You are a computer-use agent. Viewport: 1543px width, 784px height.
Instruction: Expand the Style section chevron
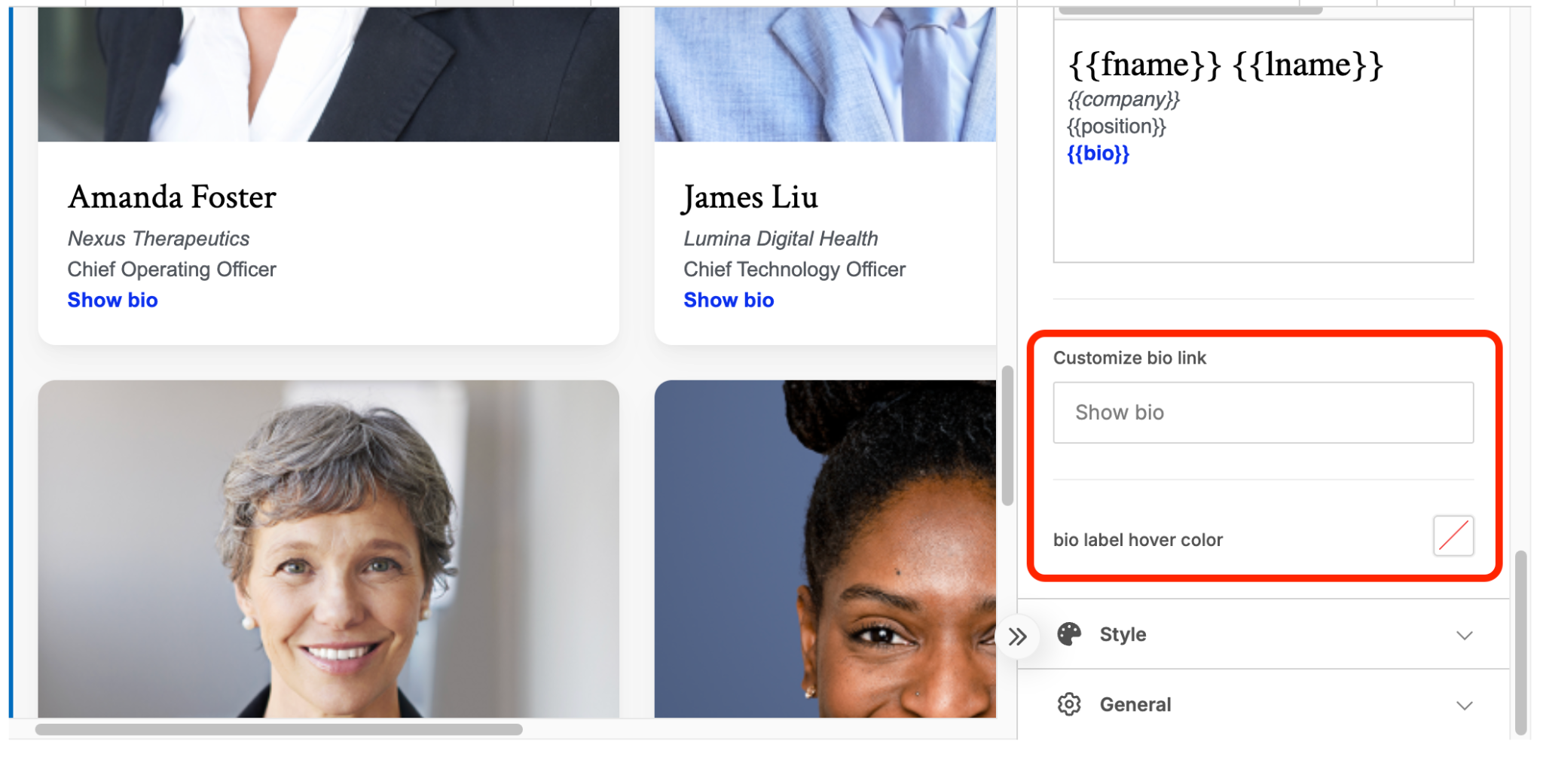coord(1464,635)
